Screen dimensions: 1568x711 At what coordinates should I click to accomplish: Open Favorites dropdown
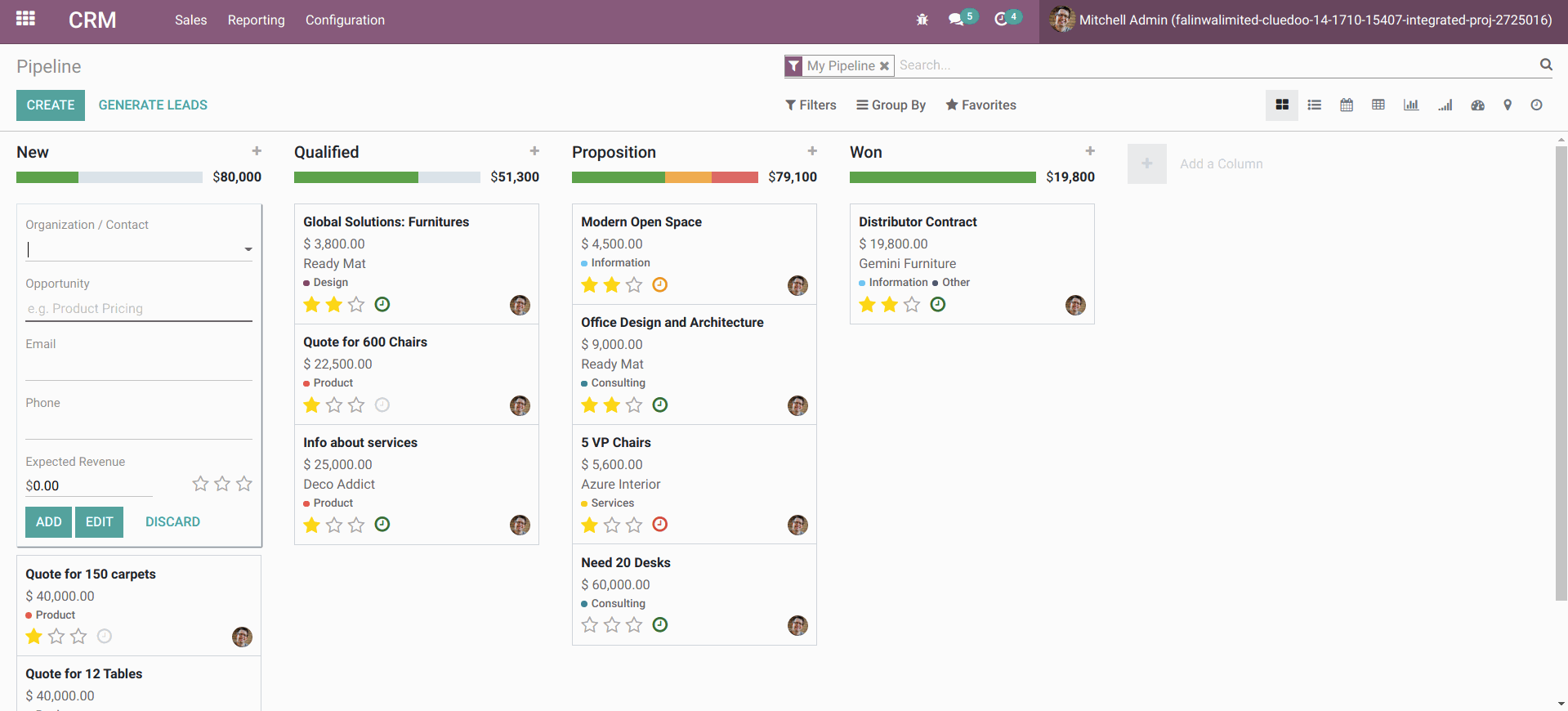(x=981, y=105)
